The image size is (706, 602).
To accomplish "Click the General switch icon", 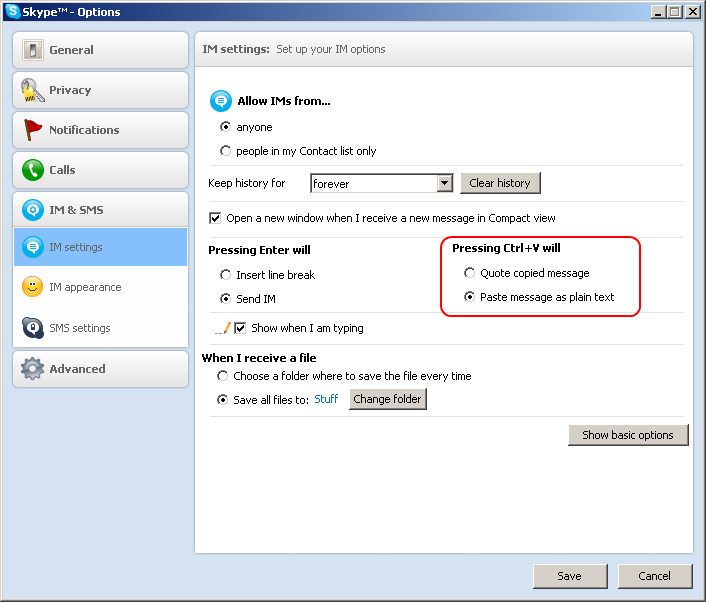I will pyautogui.click(x=33, y=50).
